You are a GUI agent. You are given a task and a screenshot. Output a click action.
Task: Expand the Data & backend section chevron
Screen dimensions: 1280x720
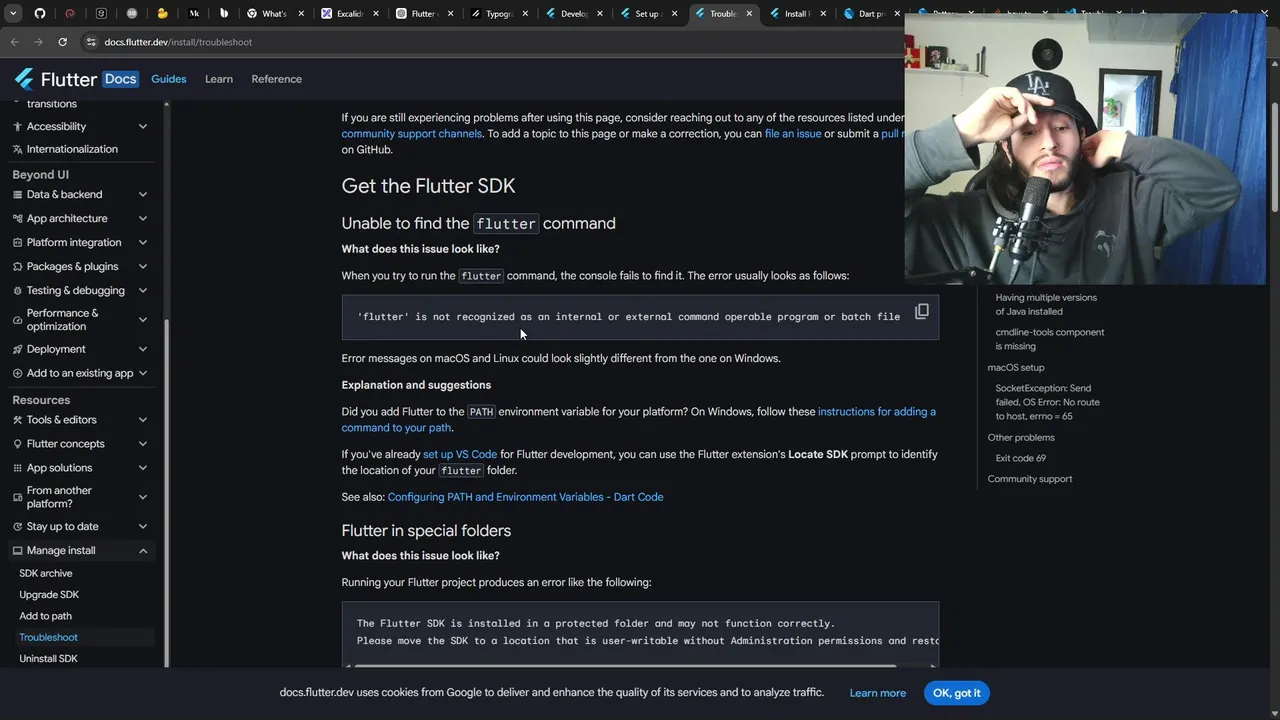(143, 195)
